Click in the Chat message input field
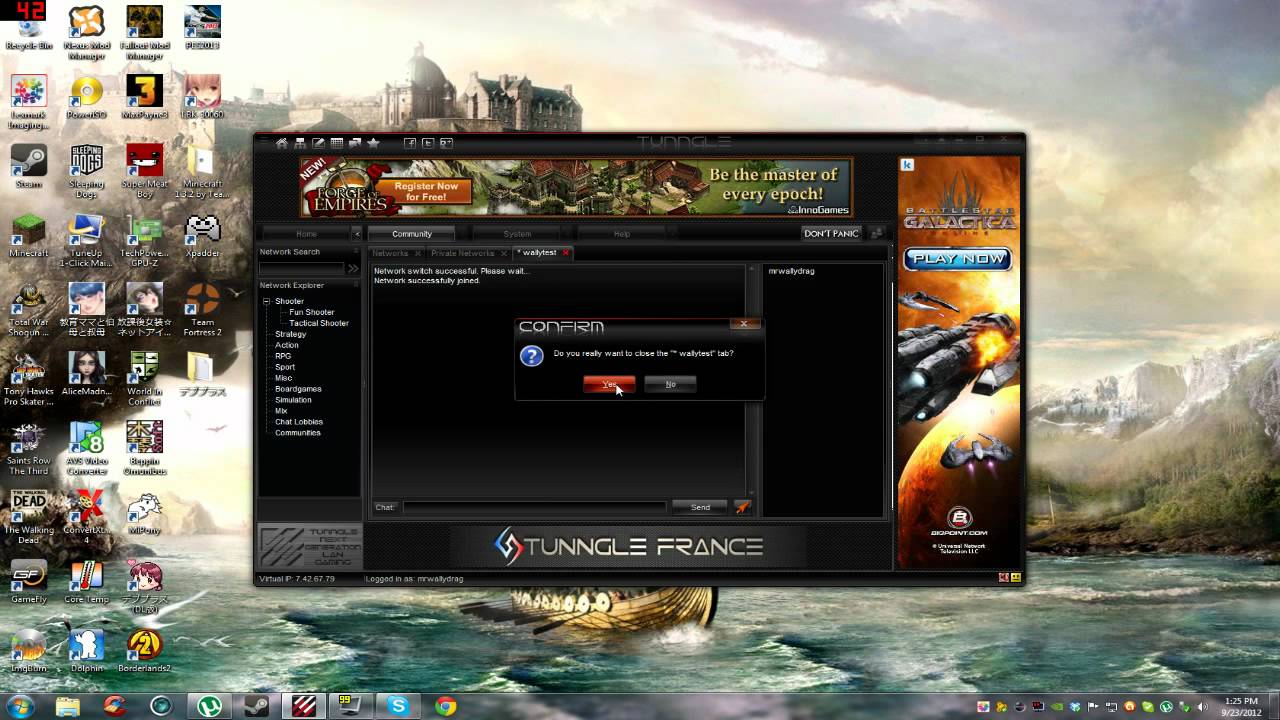The image size is (1280, 720). coord(534,507)
